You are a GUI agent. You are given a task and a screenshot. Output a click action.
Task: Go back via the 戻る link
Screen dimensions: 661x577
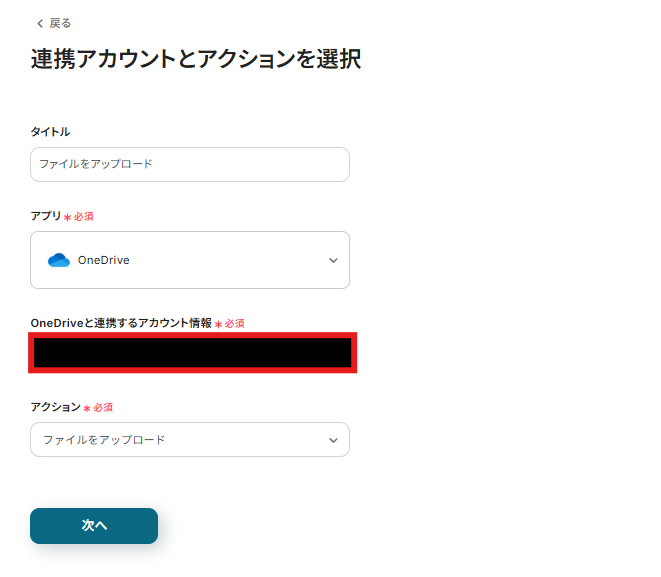[60, 23]
